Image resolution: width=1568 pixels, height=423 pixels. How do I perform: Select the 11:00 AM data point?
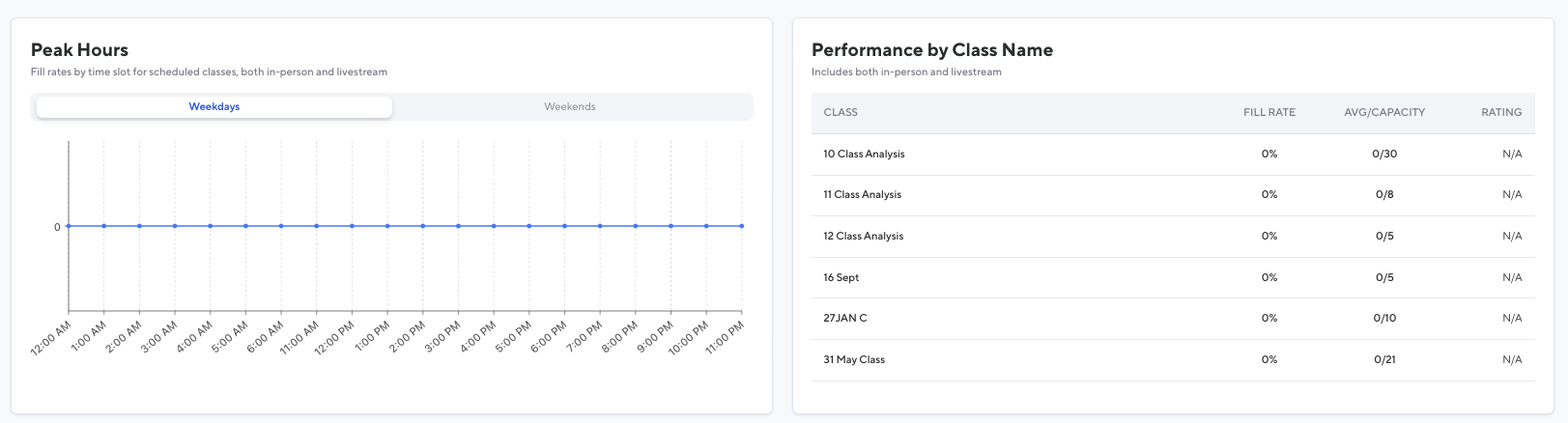(317, 226)
